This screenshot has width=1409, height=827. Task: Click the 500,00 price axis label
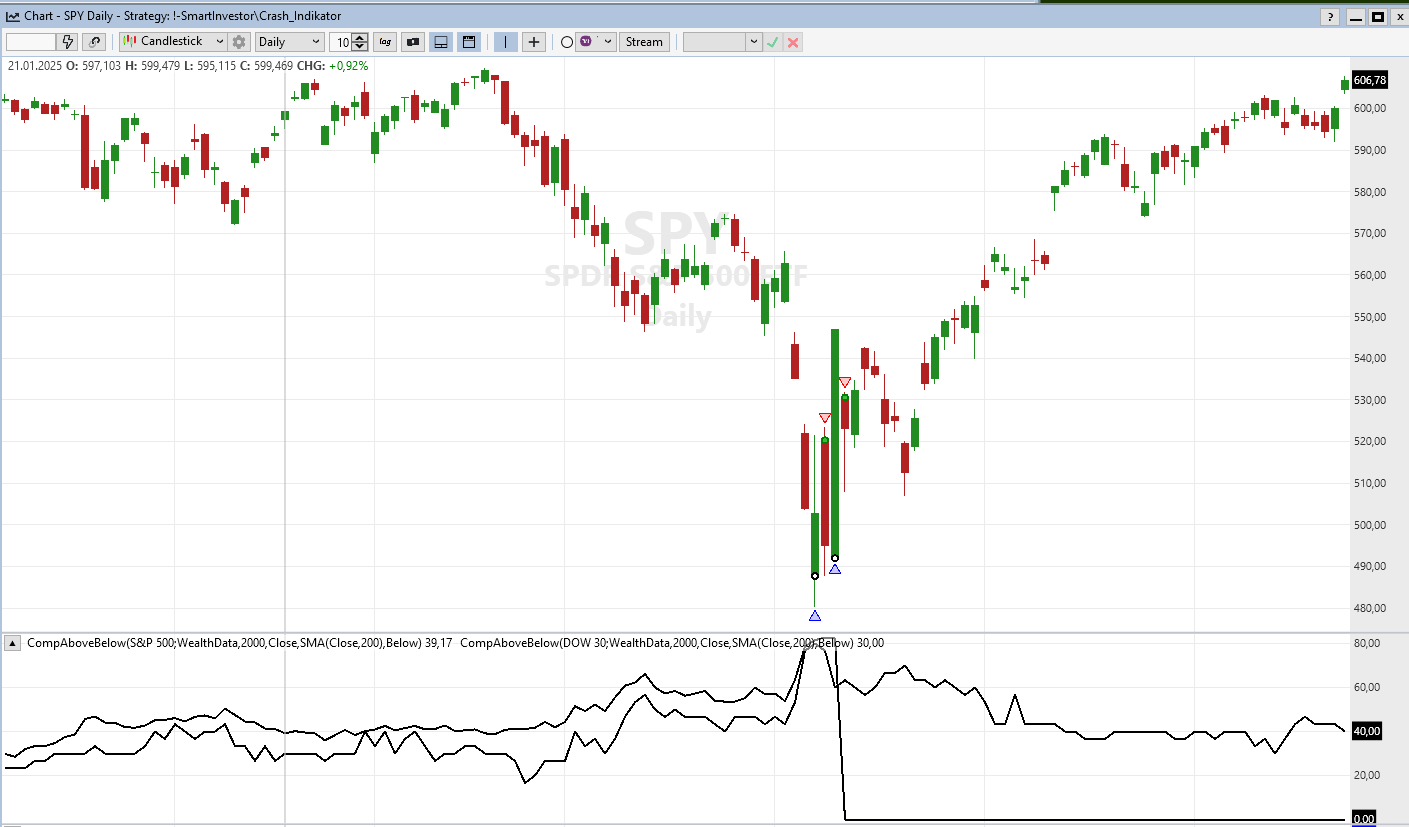point(1369,524)
